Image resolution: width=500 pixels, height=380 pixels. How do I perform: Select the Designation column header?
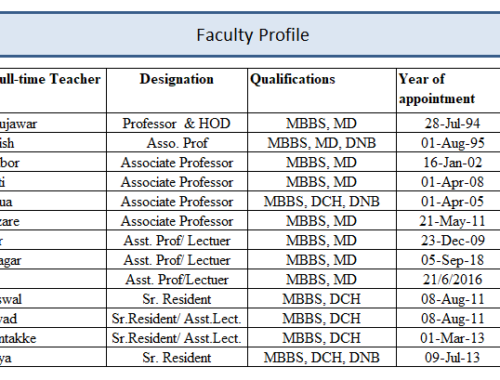(x=177, y=91)
